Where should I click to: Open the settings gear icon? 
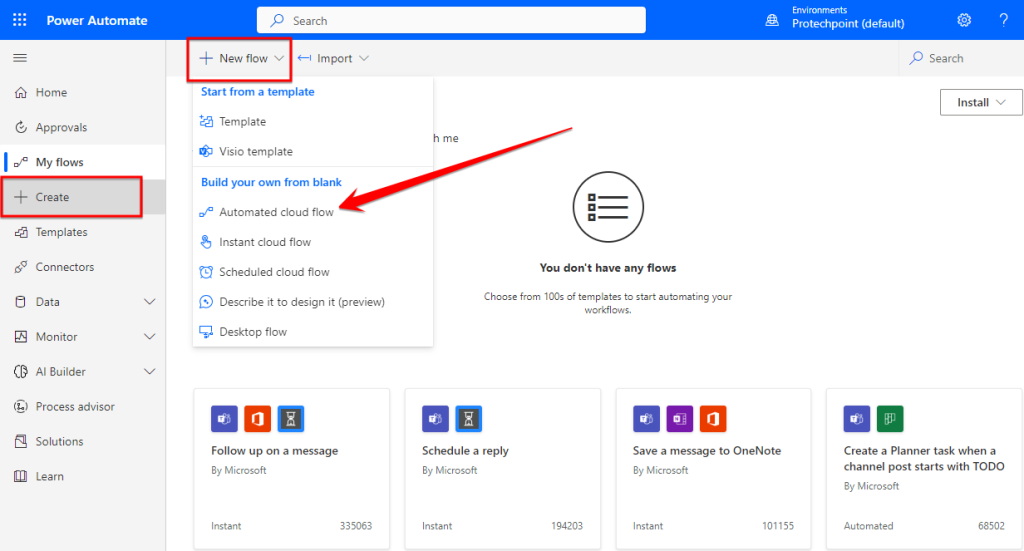click(964, 20)
